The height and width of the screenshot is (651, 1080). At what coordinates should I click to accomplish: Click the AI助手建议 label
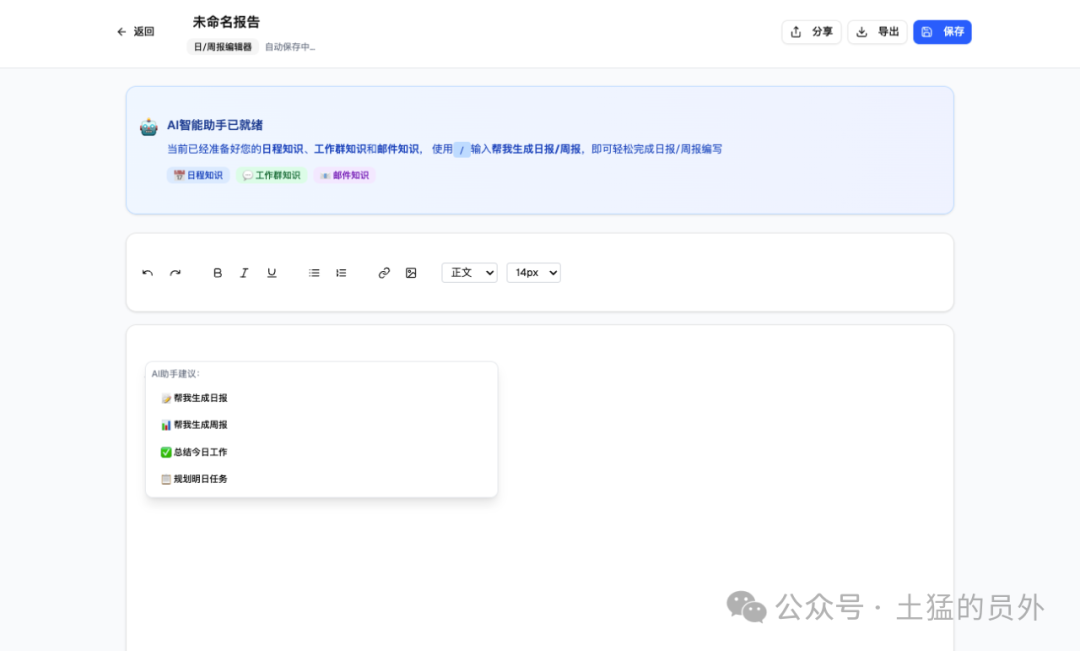point(176,373)
